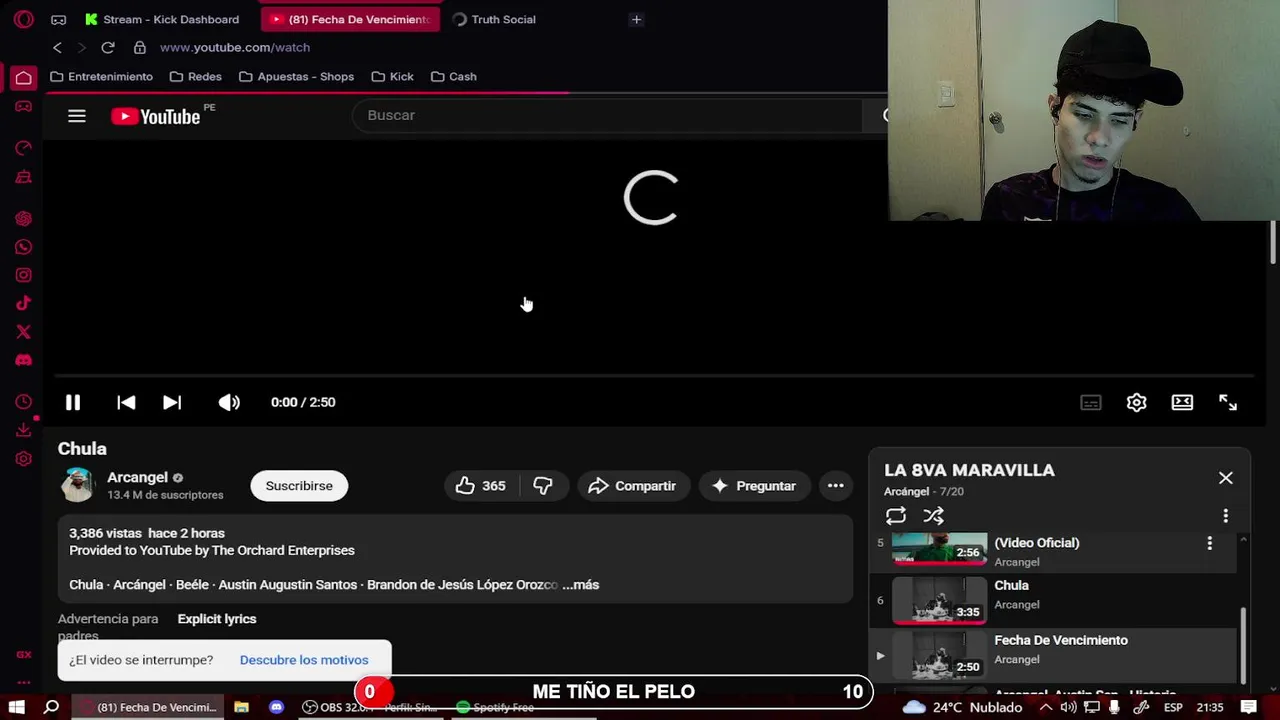Image resolution: width=1280 pixels, height=720 pixels.
Task: Click the sidebar Home icon
Action: pos(24,77)
